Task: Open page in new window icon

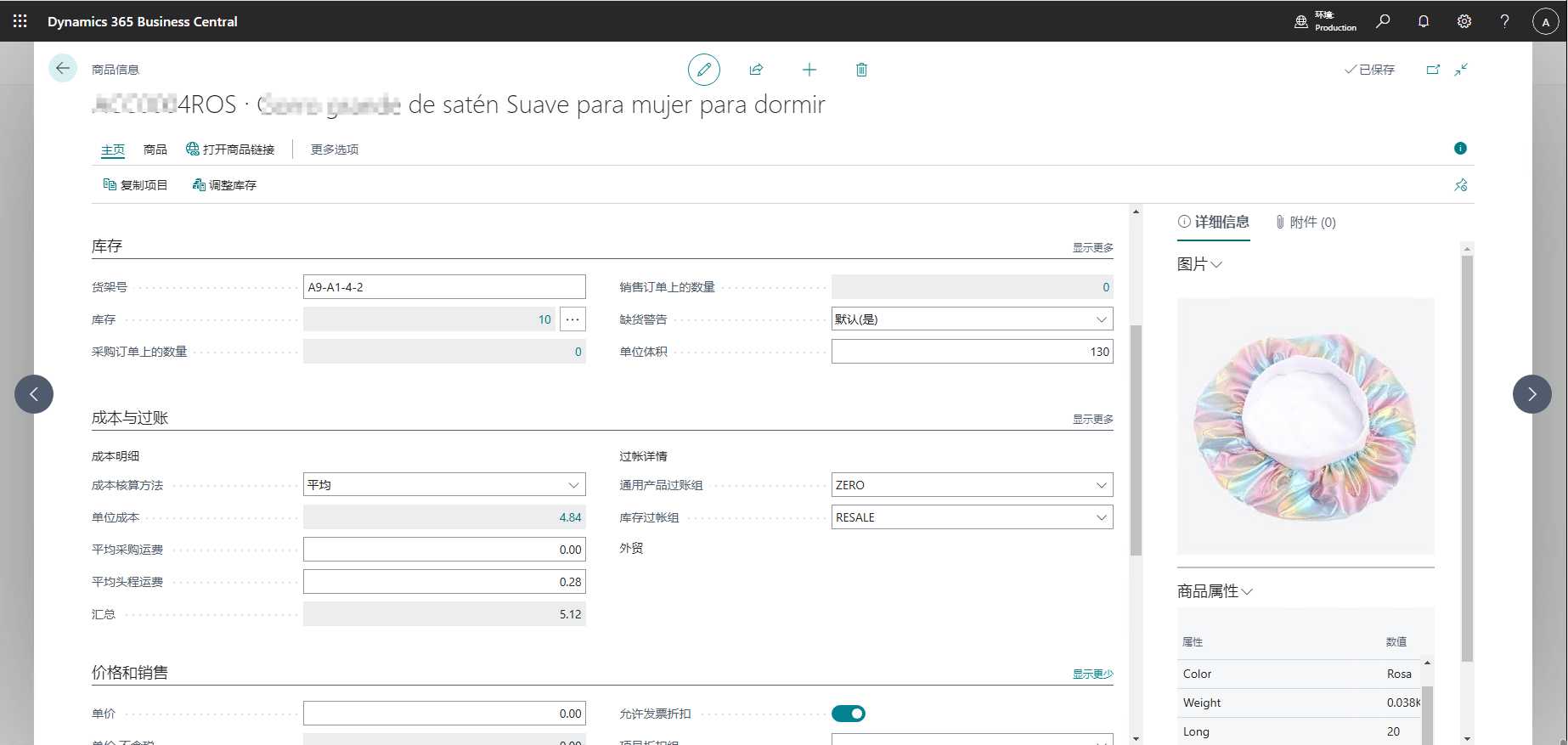Action: pyautogui.click(x=1433, y=70)
